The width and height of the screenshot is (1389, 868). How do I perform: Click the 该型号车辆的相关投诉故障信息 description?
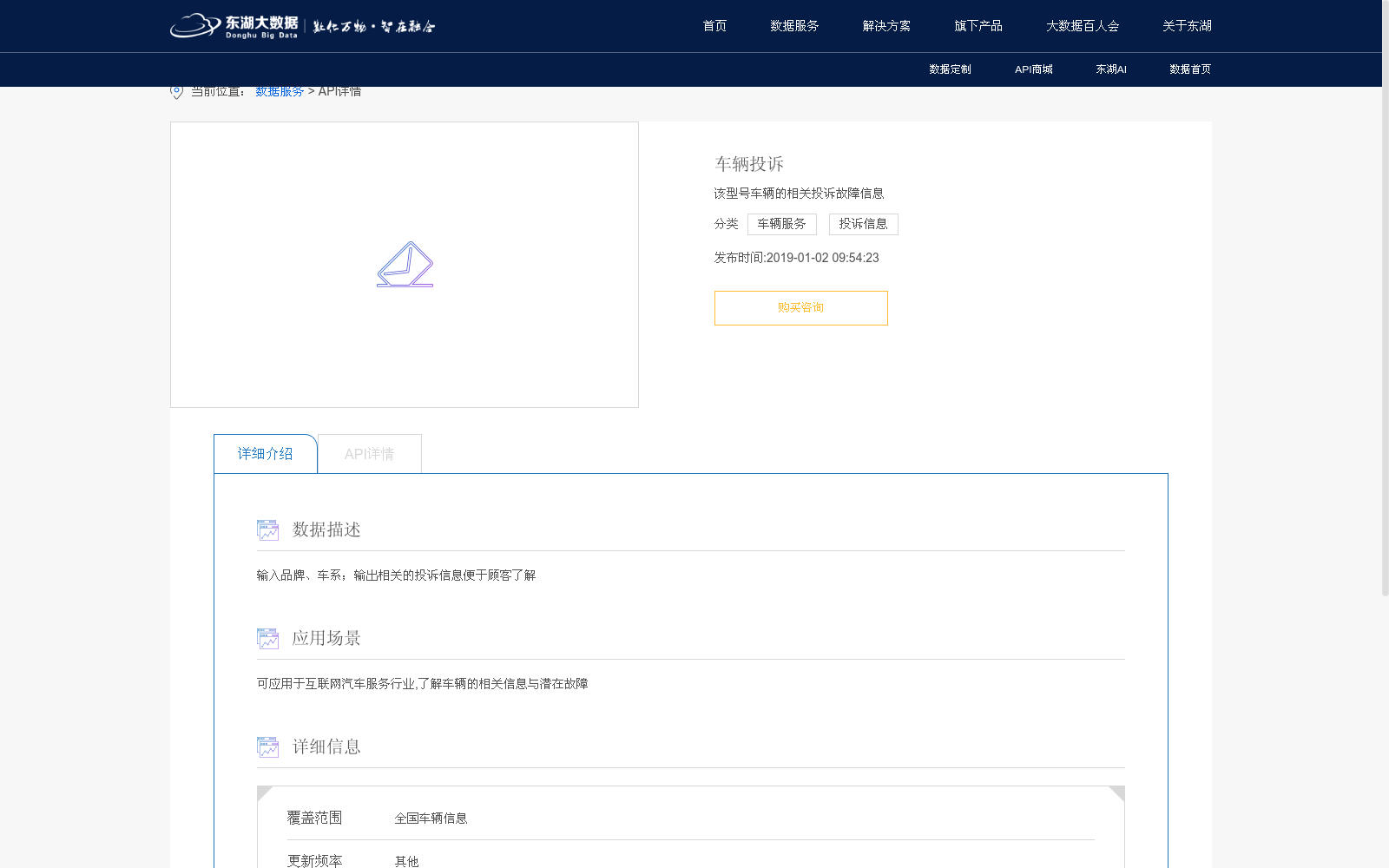click(x=799, y=194)
